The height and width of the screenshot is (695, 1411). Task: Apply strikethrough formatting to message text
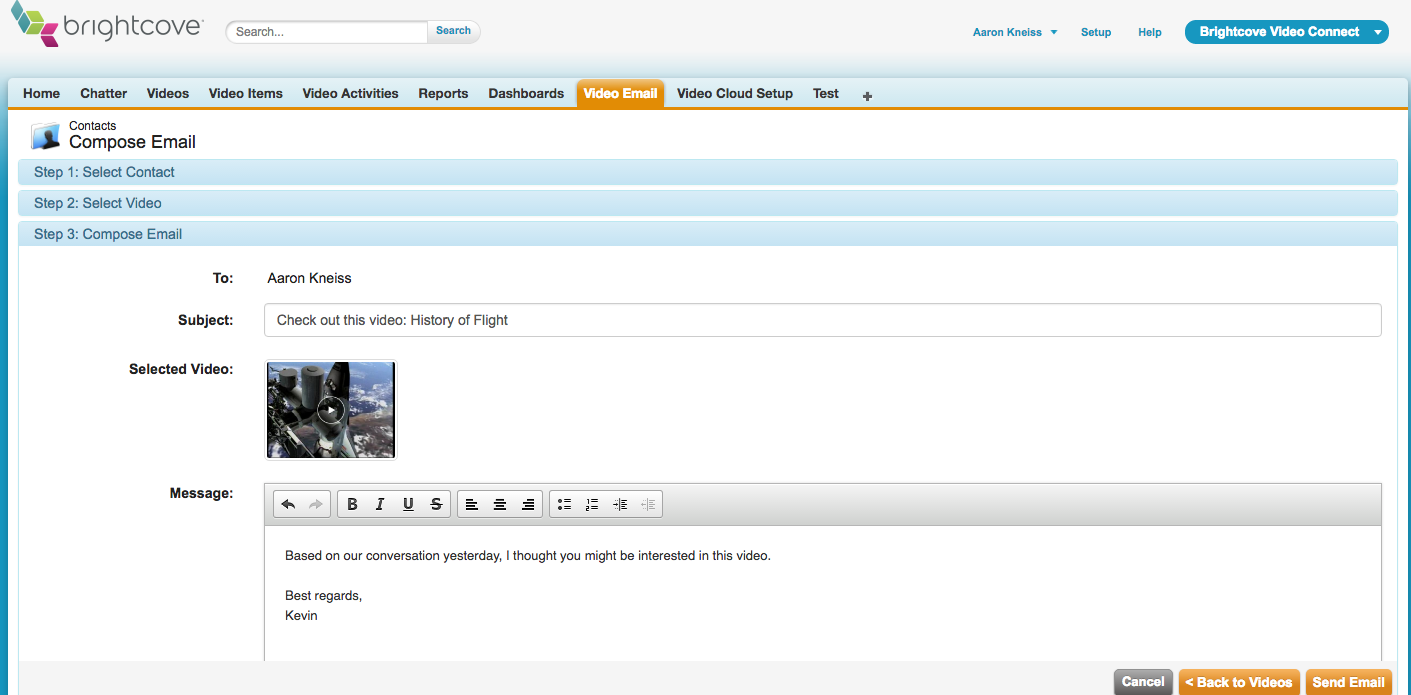click(436, 505)
